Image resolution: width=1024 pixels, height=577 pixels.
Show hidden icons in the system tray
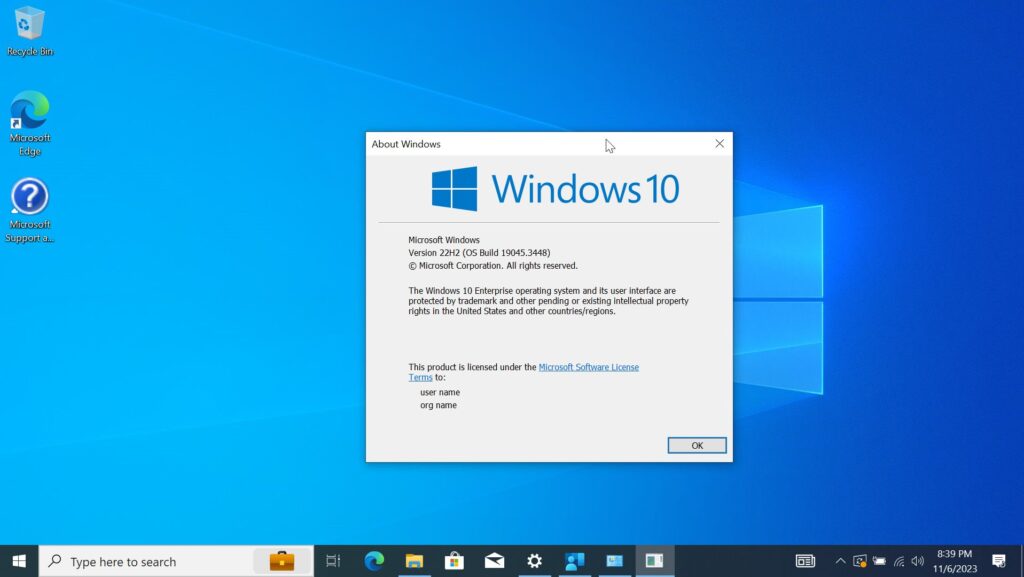click(x=840, y=561)
